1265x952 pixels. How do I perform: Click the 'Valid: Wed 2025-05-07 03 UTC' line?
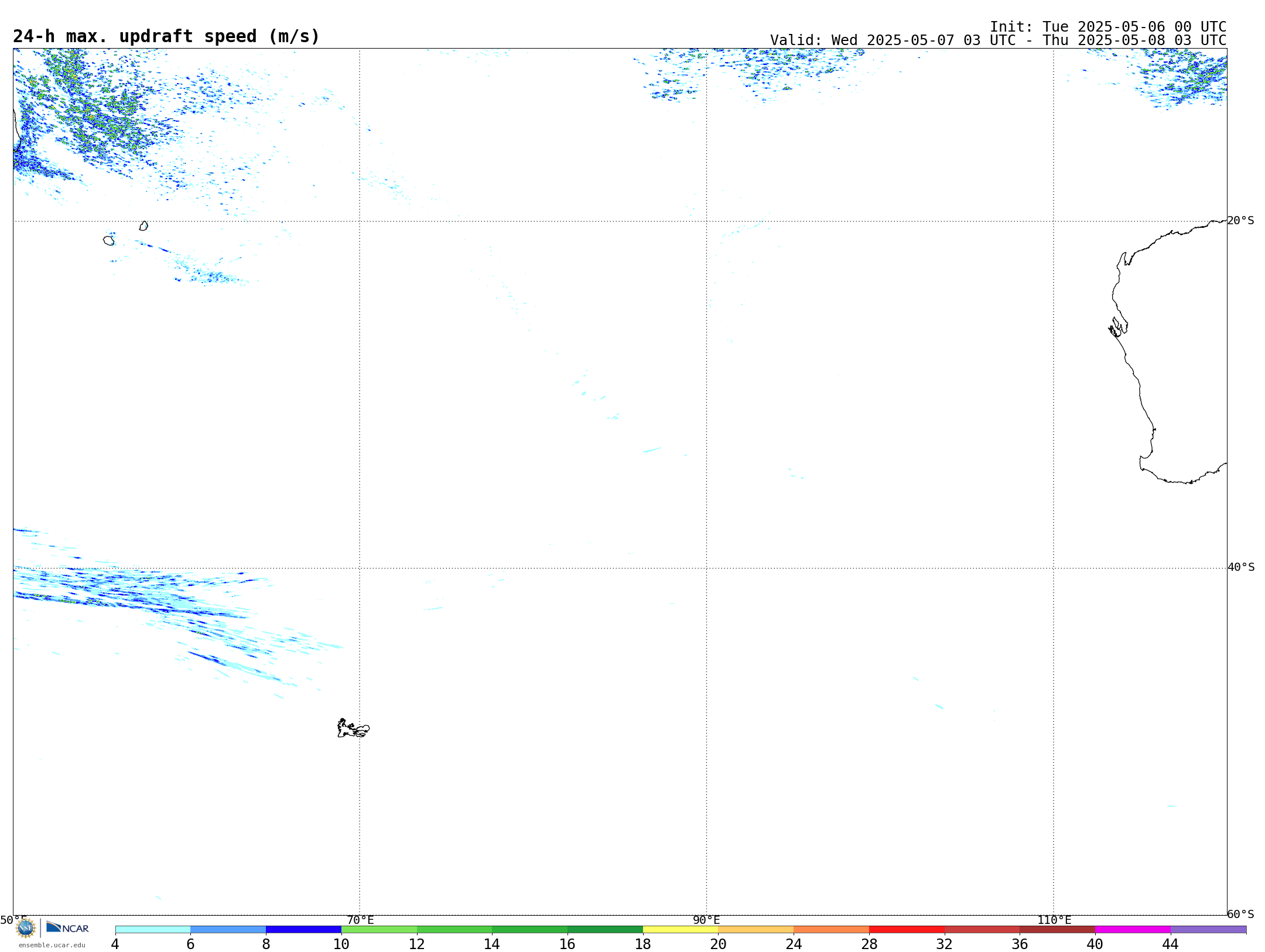[998, 40]
